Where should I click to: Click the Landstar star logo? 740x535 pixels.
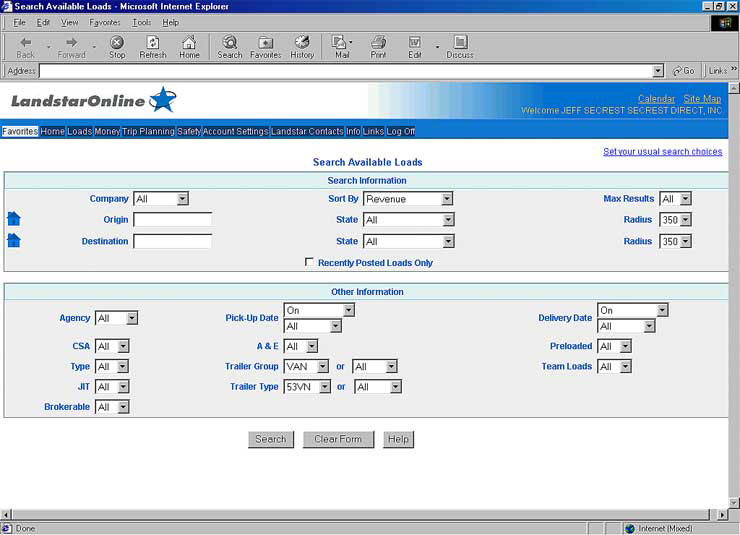162,100
